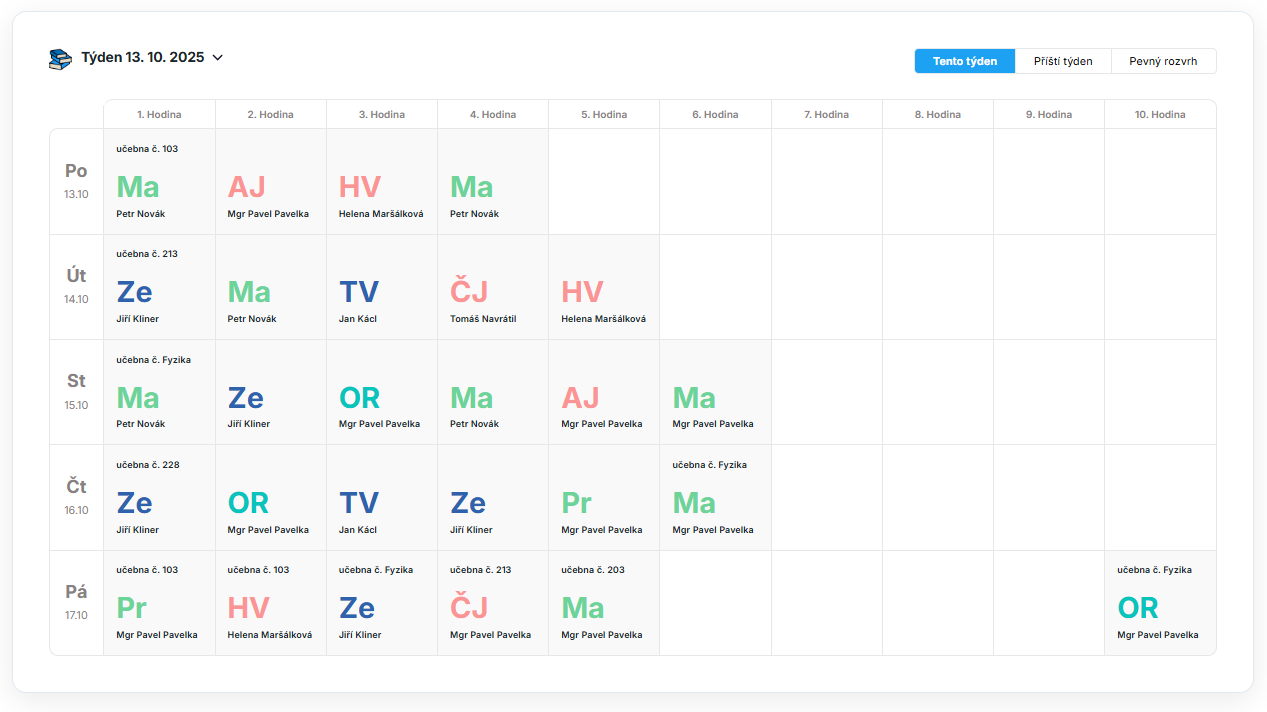Open Thursday's Pr lesson in fifth hour
Viewport: 1267px width, 712px height.
tap(604, 498)
